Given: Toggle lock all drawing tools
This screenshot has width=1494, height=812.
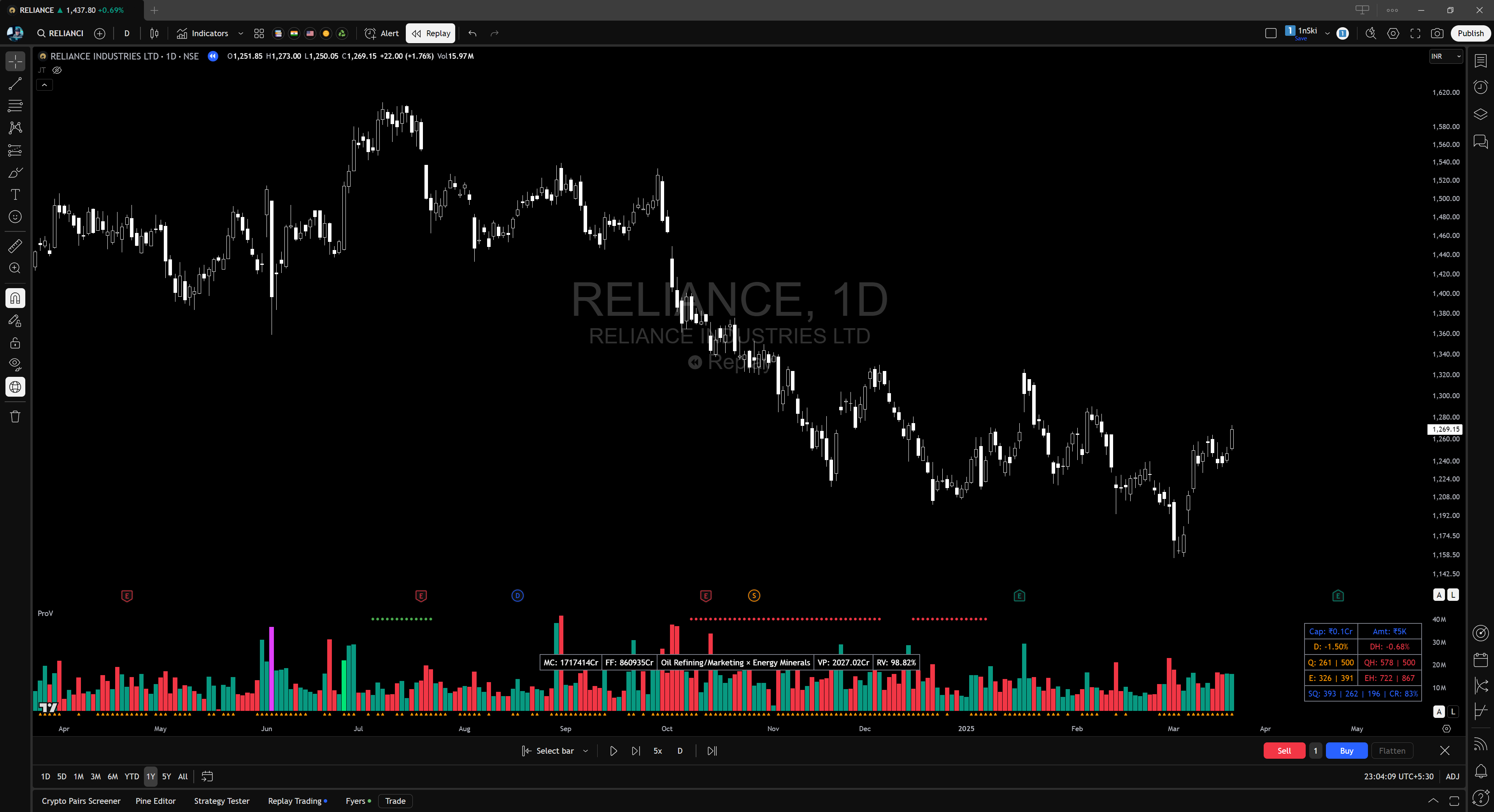Looking at the screenshot, I should pos(15,343).
